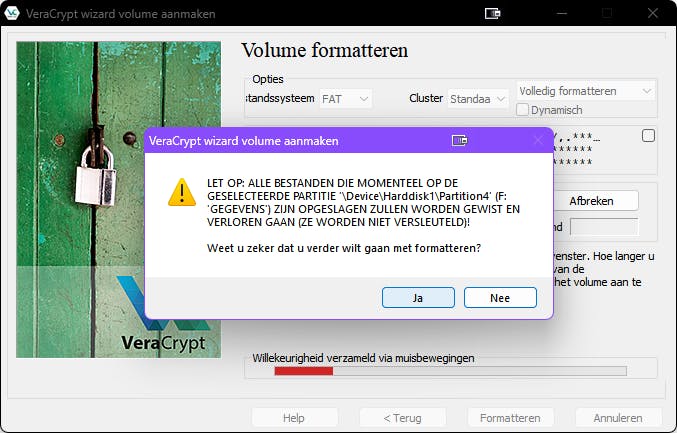Click the question 'Weet u zeker' text
The image size is (677, 433).
[x=344, y=248]
